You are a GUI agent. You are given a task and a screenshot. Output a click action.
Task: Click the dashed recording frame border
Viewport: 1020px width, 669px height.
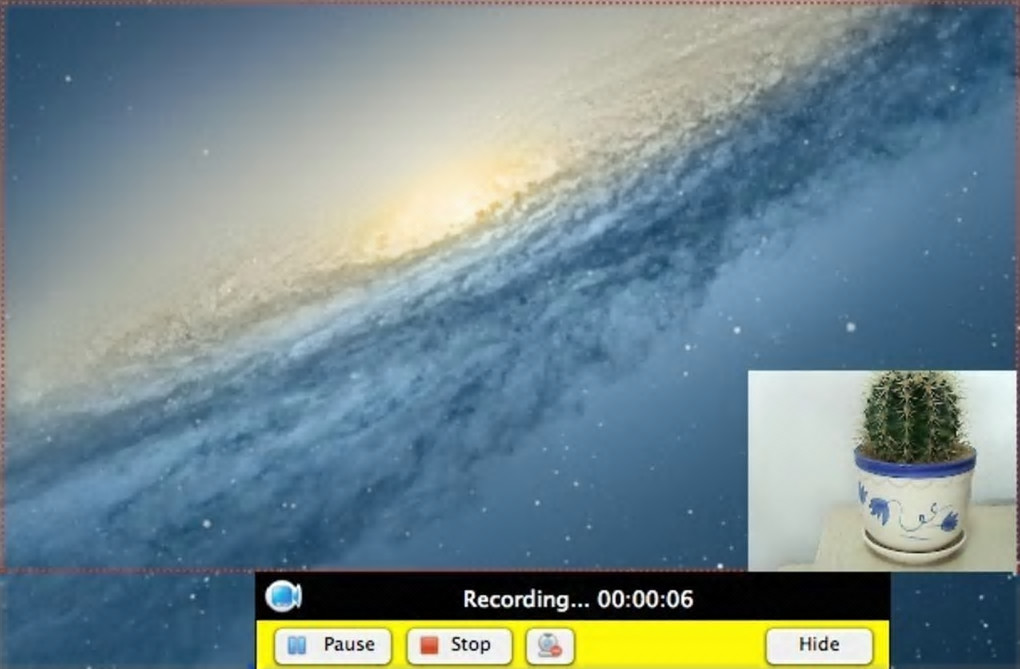(x=3, y=286)
